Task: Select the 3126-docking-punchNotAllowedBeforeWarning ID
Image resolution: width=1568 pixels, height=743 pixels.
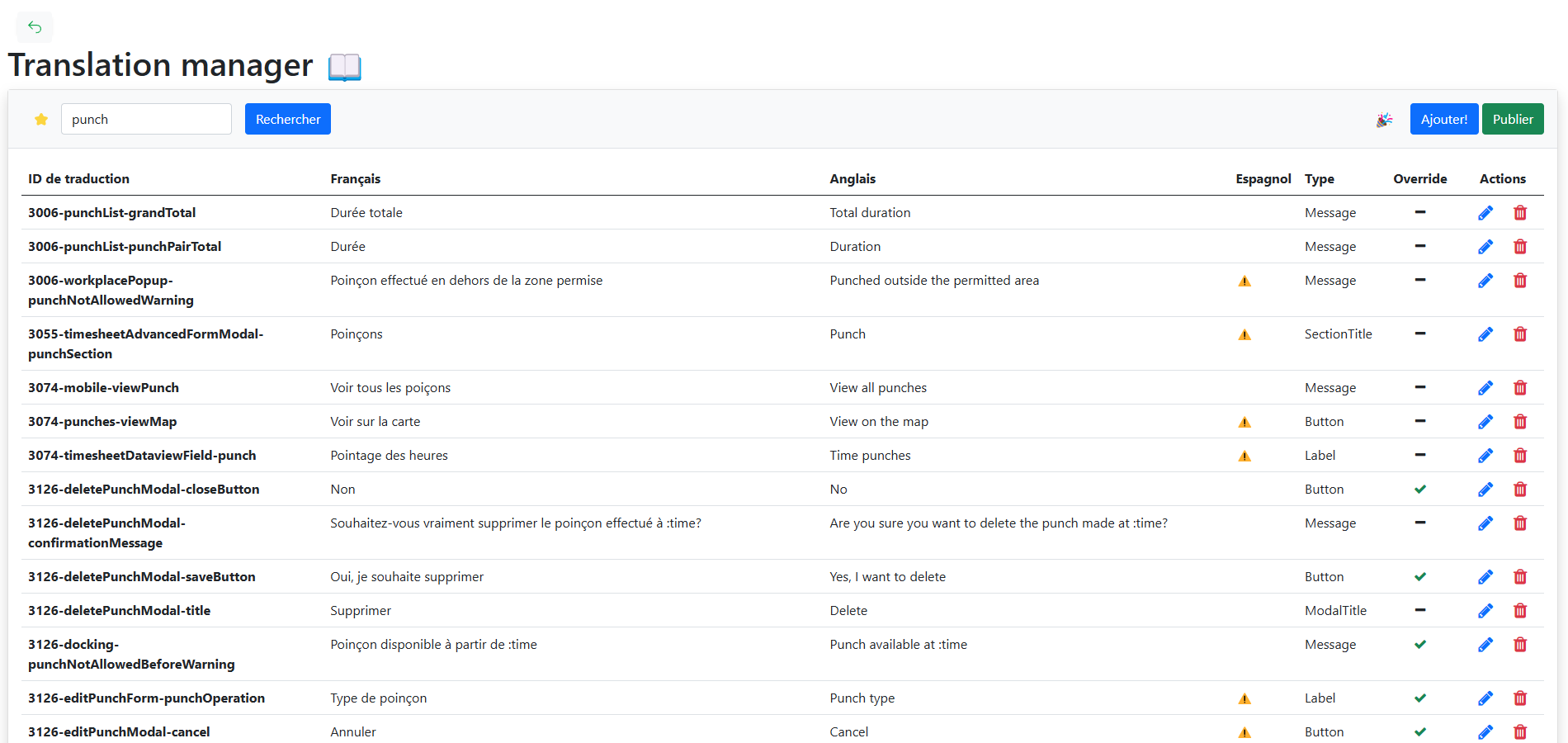Action: [131, 655]
